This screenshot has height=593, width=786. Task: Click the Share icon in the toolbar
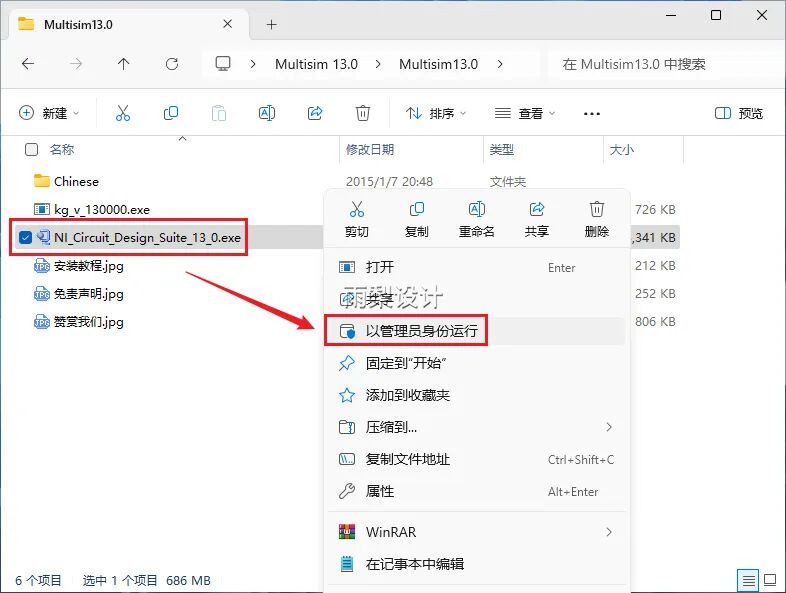(315, 113)
